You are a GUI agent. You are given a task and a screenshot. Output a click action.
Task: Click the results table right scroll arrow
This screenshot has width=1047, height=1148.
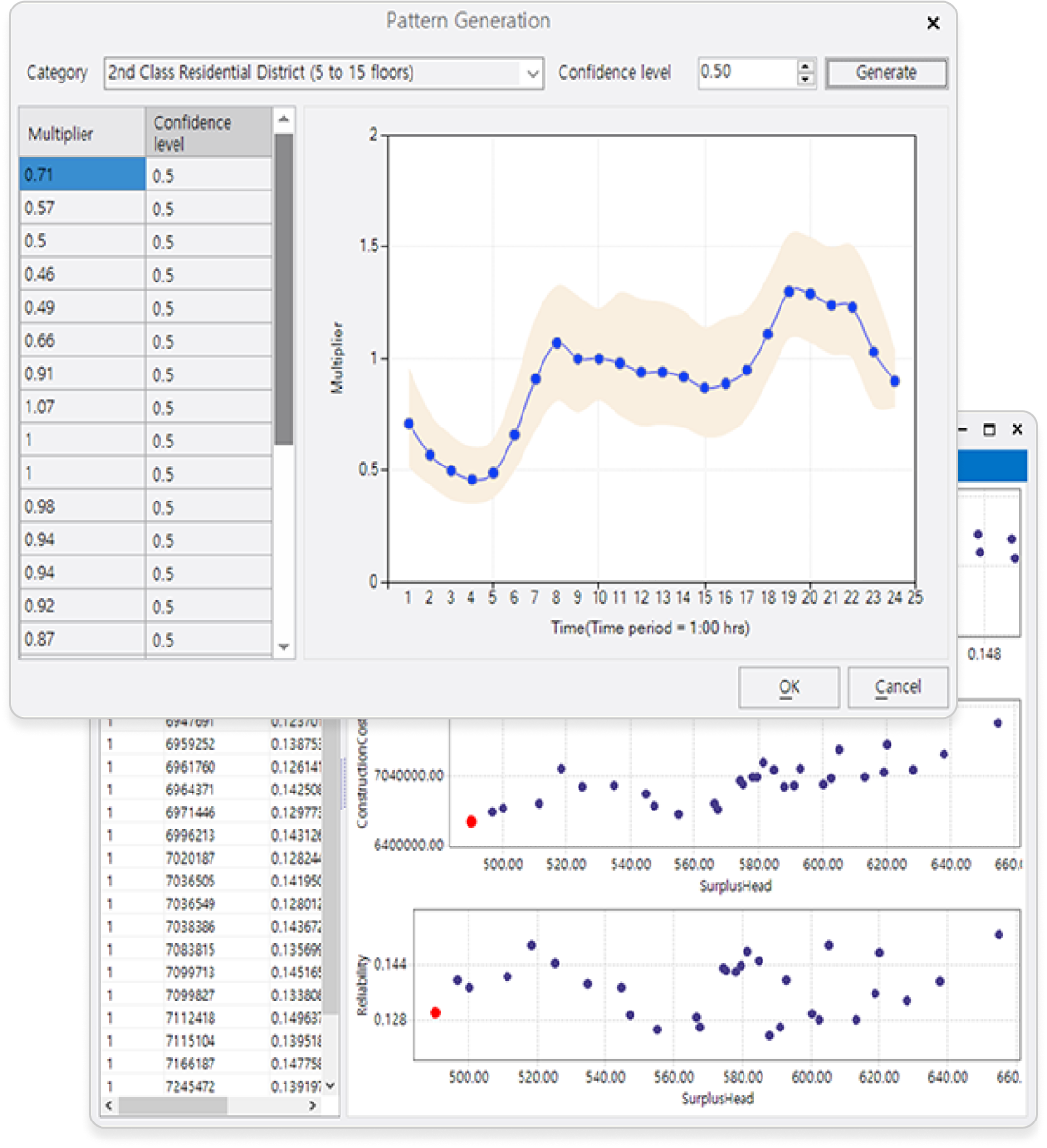(x=313, y=1105)
